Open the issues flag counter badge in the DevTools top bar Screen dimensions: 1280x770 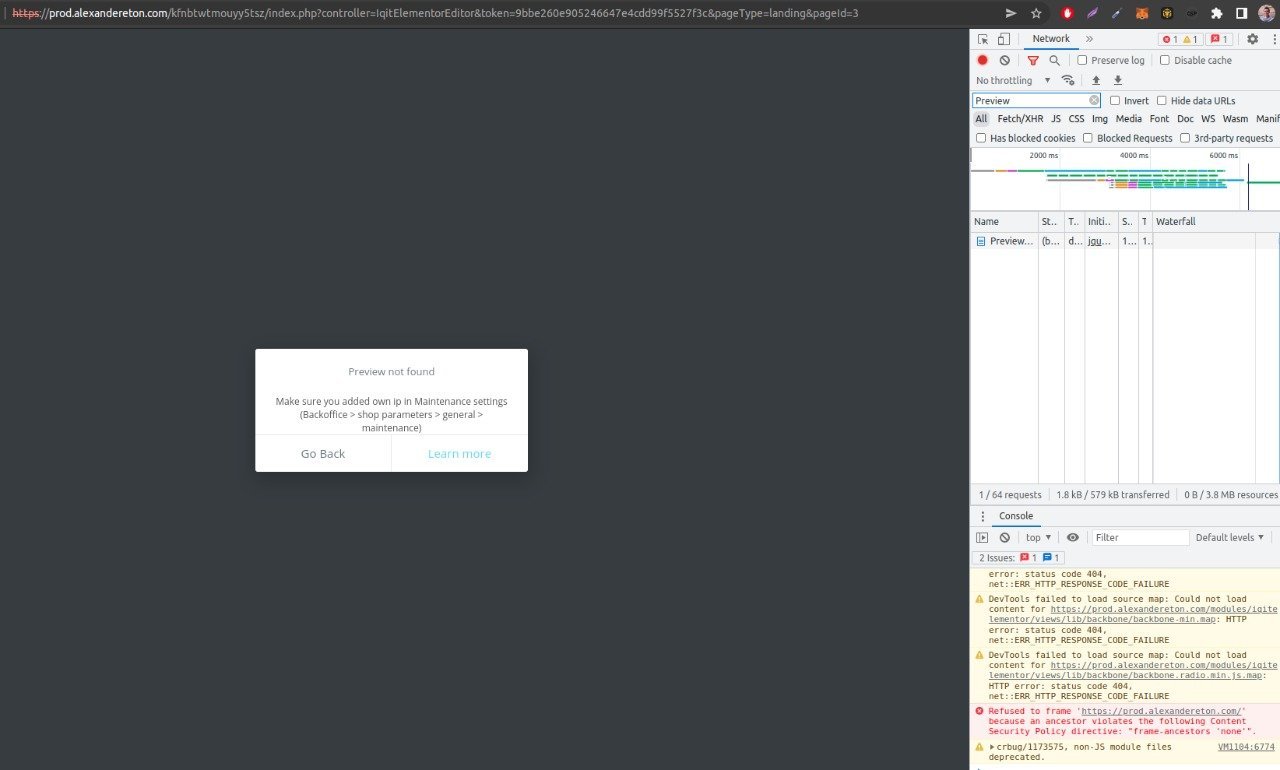[1219, 39]
